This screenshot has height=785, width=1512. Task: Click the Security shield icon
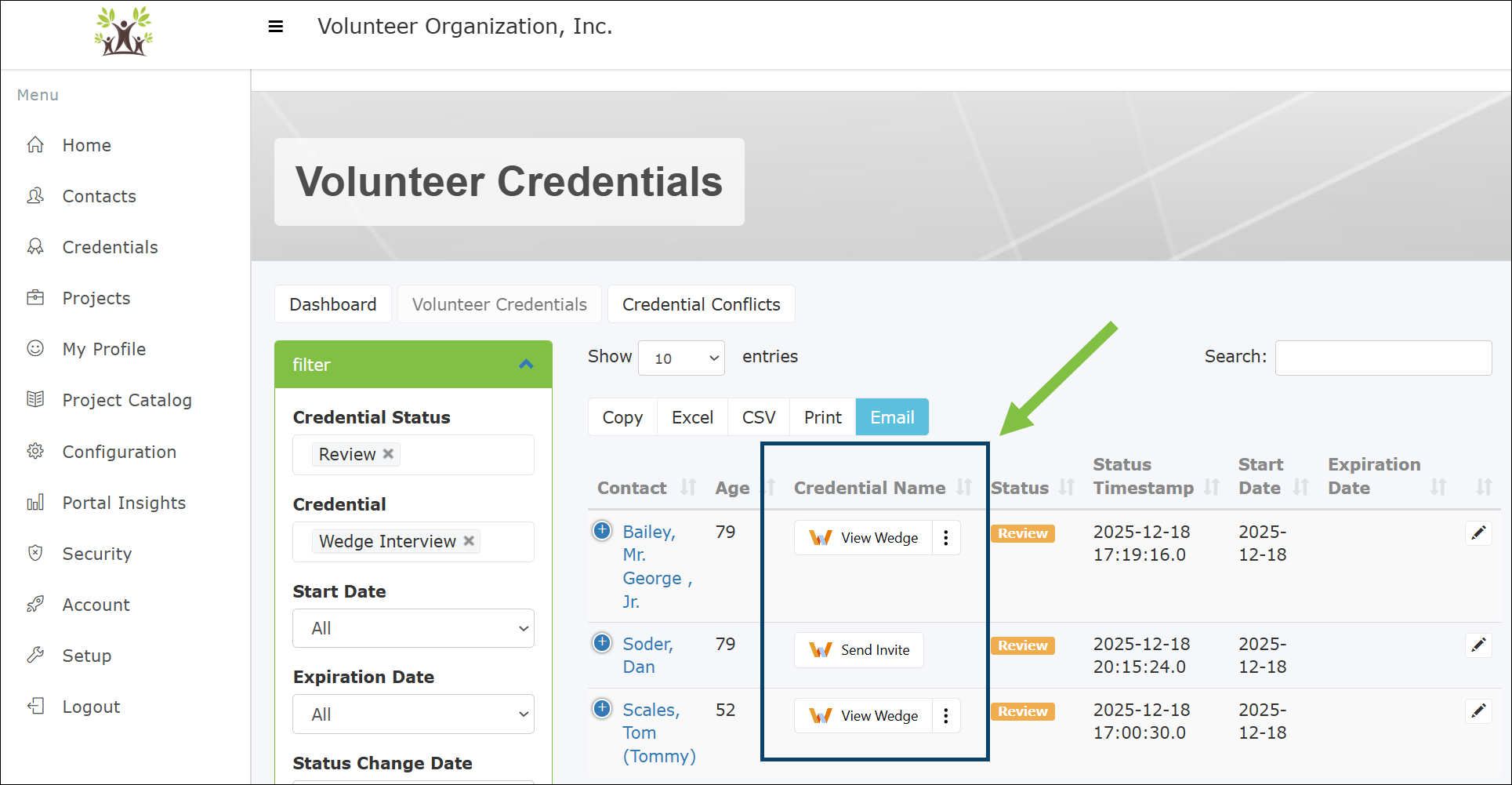pos(35,553)
